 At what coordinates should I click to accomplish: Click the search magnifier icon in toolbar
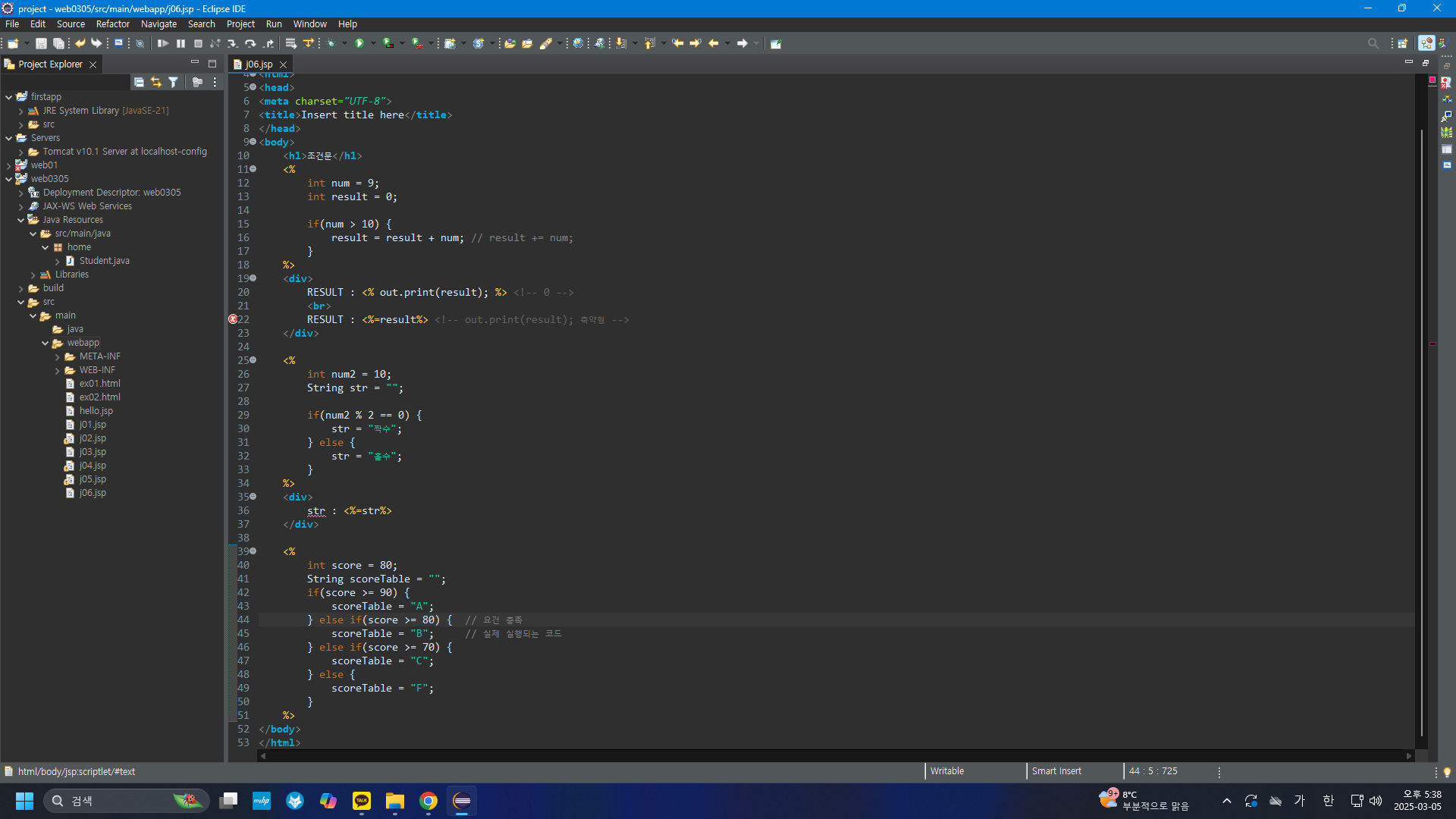(1373, 43)
